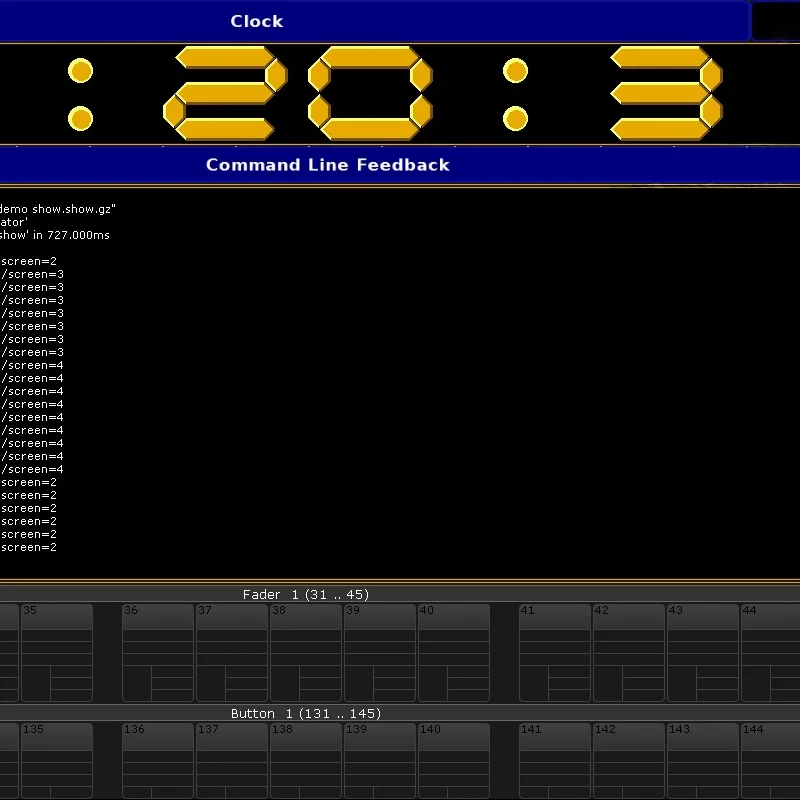Choose button executor 144
800x800 pixels.
[770, 761]
